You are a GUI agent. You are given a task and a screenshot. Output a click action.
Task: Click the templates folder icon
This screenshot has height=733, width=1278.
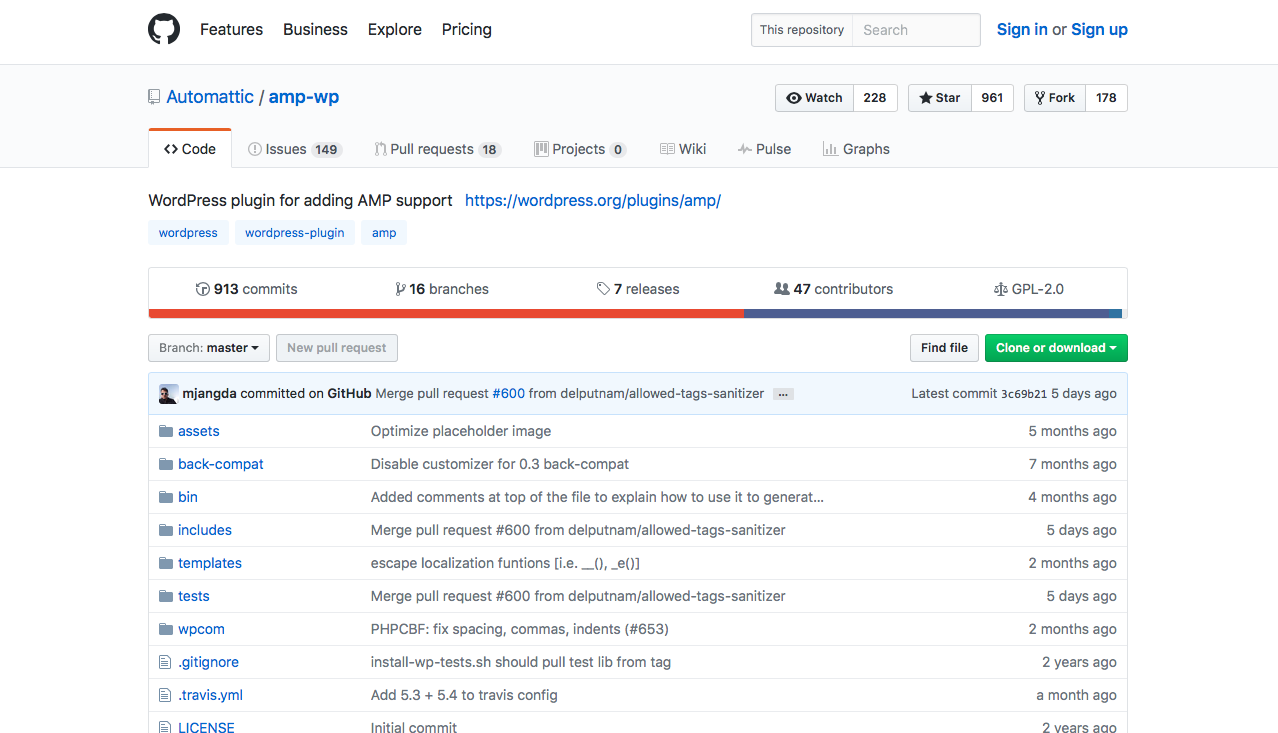click(166, 563)
